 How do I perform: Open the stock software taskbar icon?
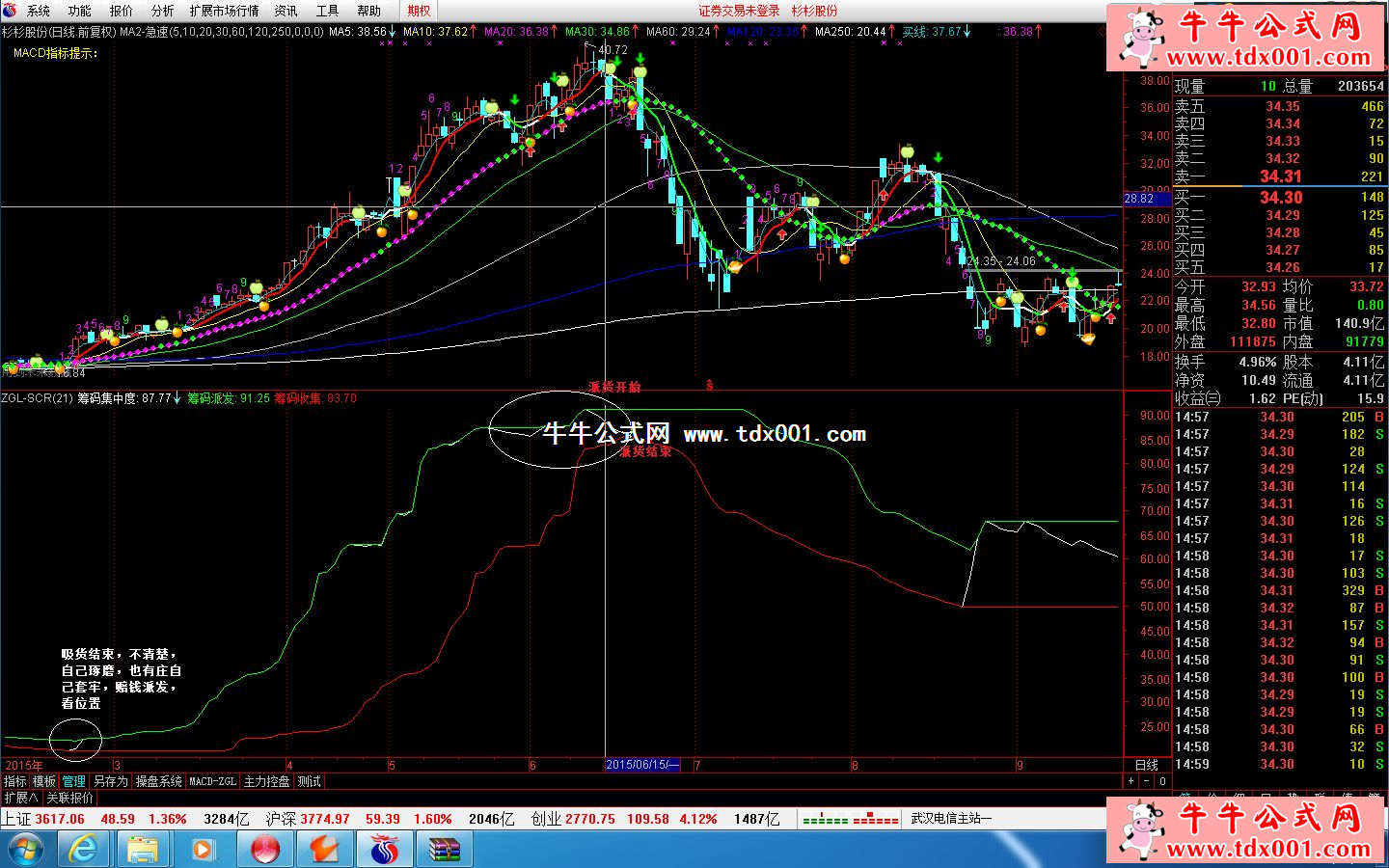pos(384,850)
